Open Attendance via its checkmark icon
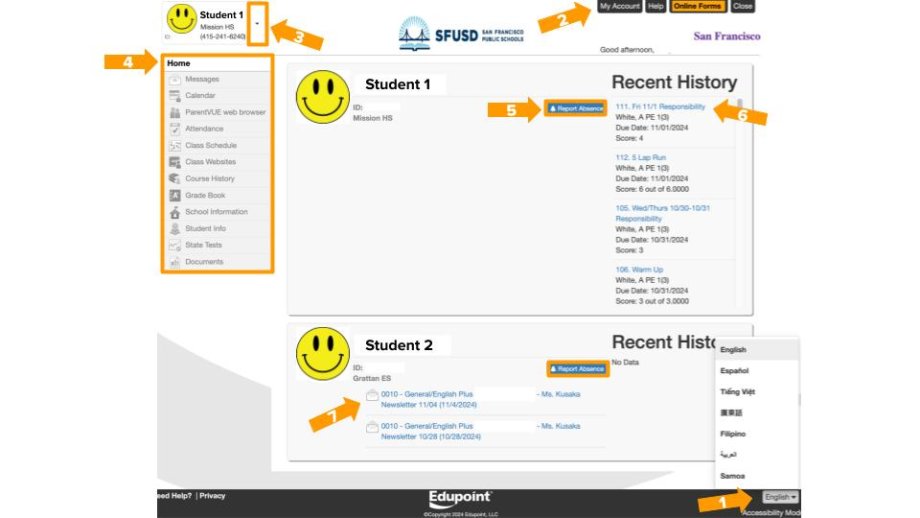 [174, 129]
